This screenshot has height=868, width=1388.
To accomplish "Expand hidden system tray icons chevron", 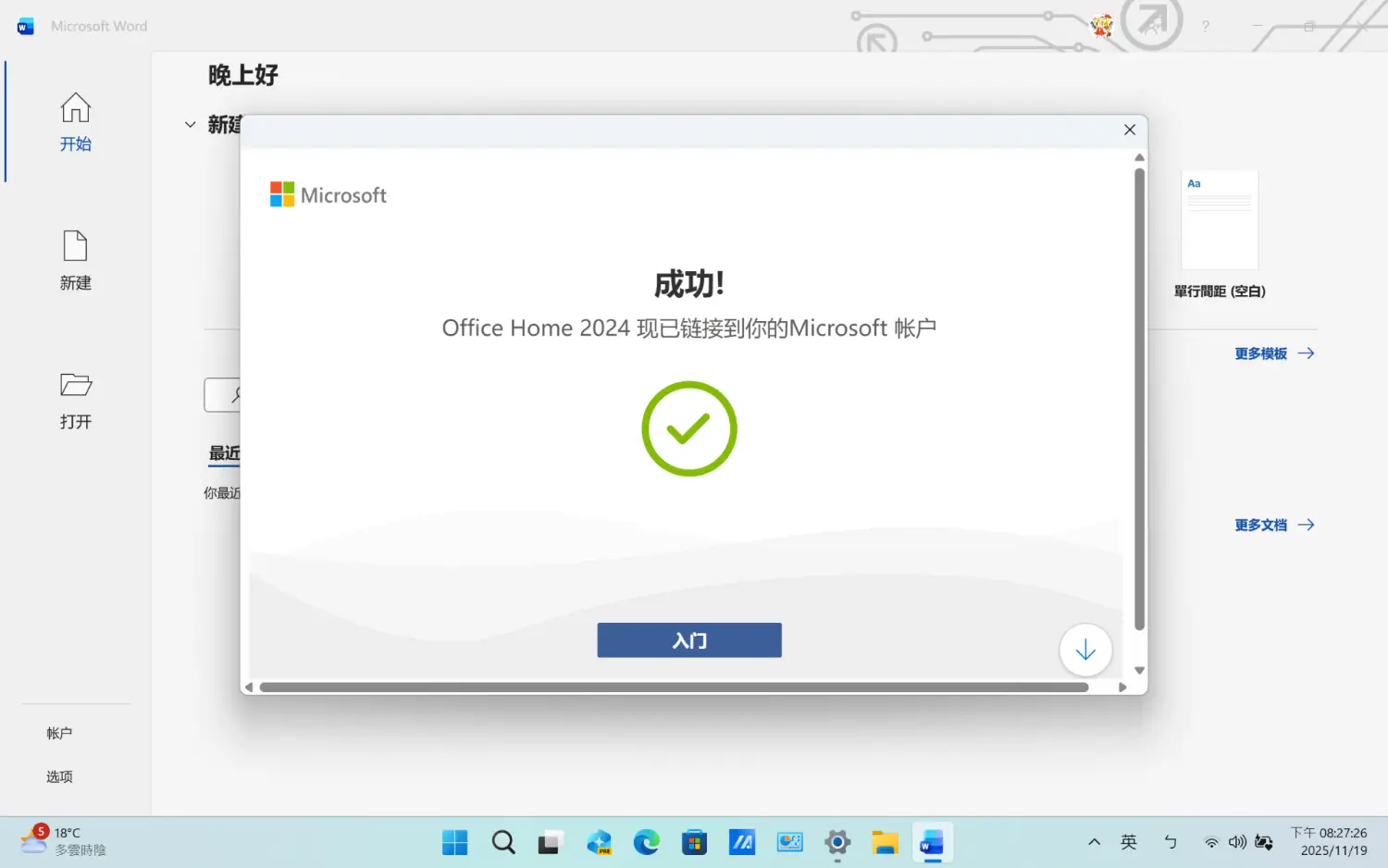I will click(1094, 842).
